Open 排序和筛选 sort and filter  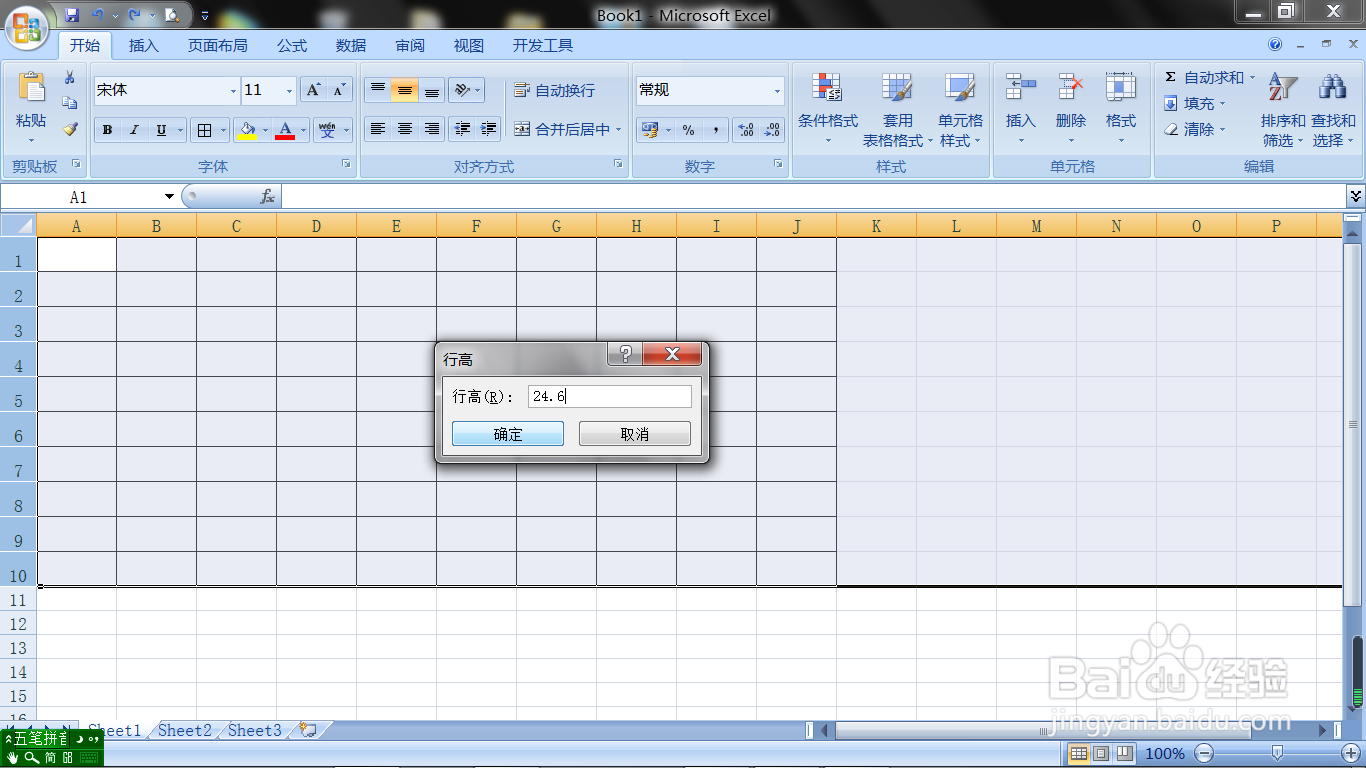point(1283,109)
